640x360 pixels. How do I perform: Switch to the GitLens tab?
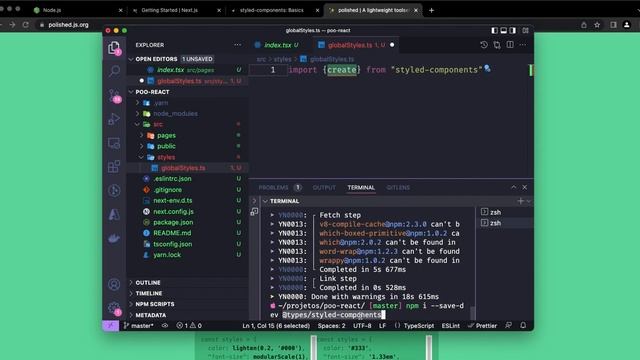click(398, 187)
